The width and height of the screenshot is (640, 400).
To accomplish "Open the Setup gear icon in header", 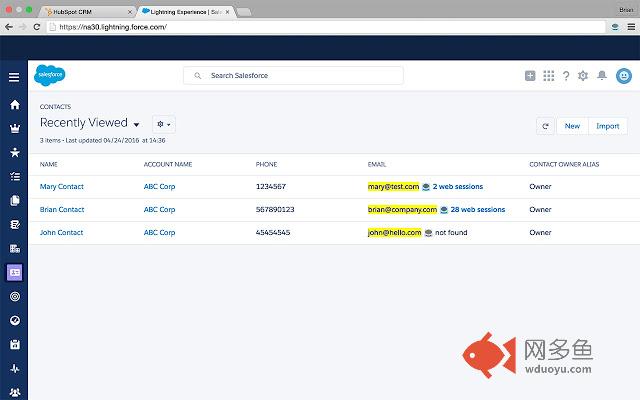I will pos(583,76).
